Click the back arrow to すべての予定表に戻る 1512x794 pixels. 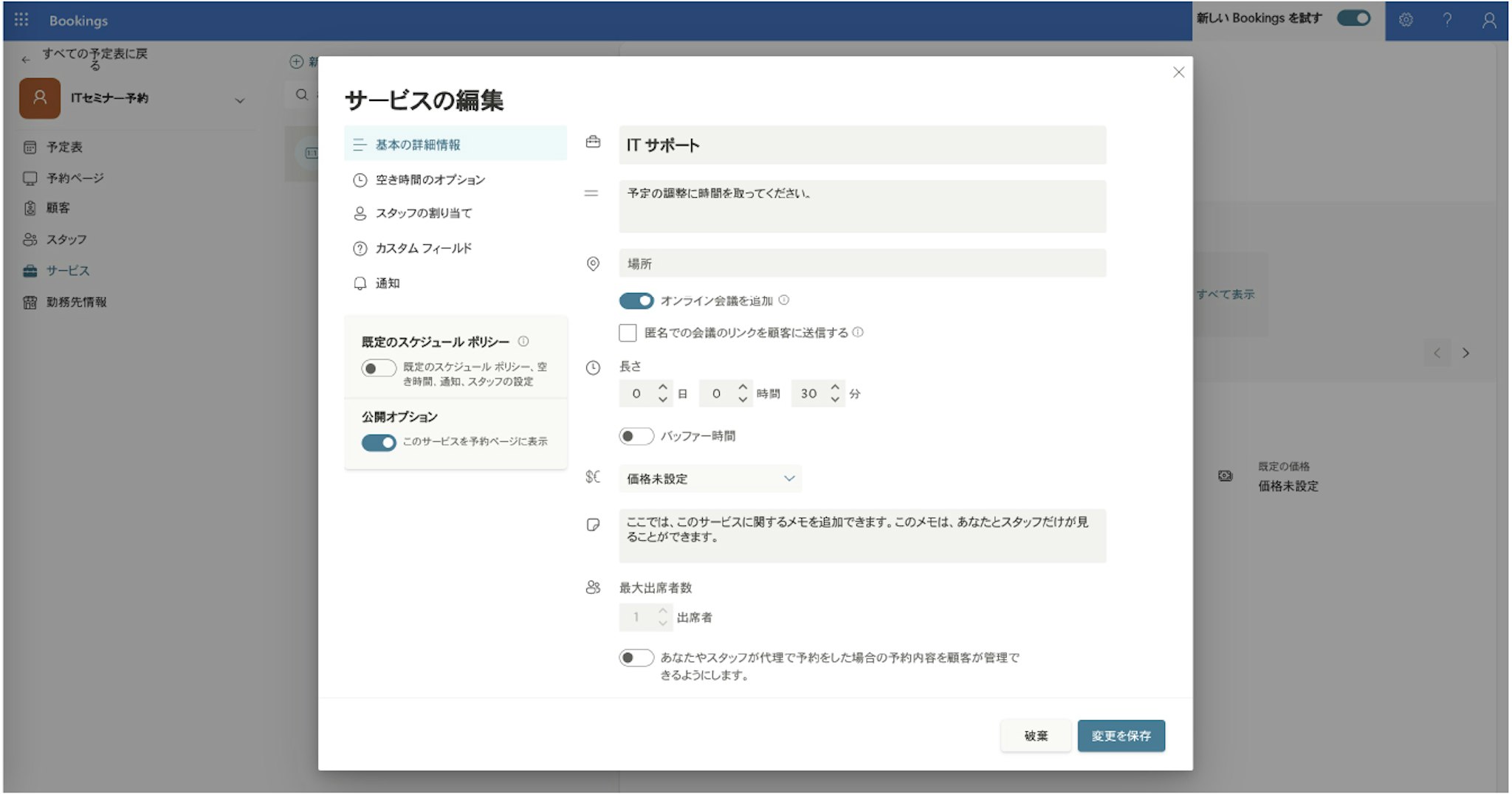click(x=27, y=59)
